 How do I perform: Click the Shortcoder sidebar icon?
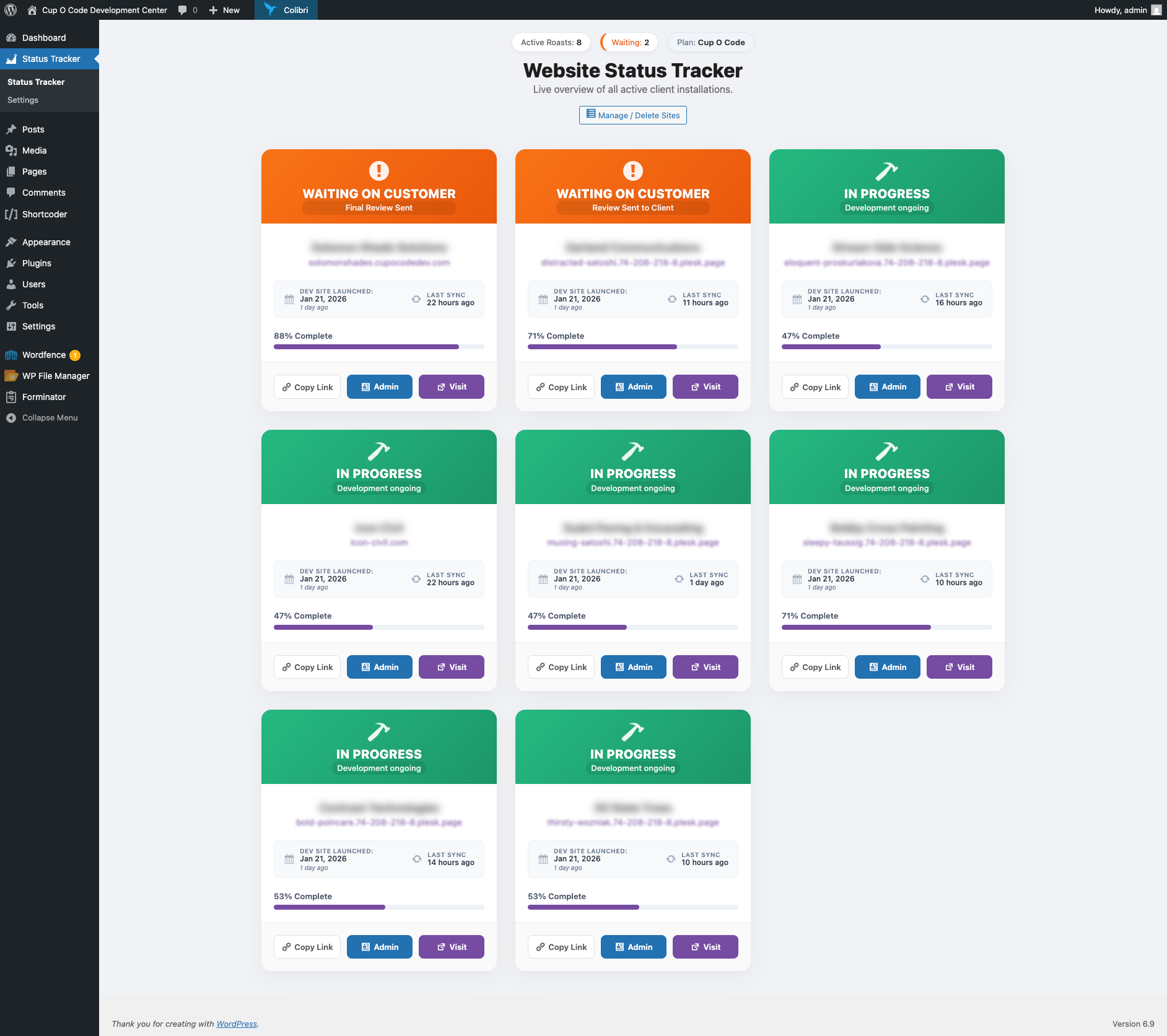pyautogui.click(x=12, y=214)
